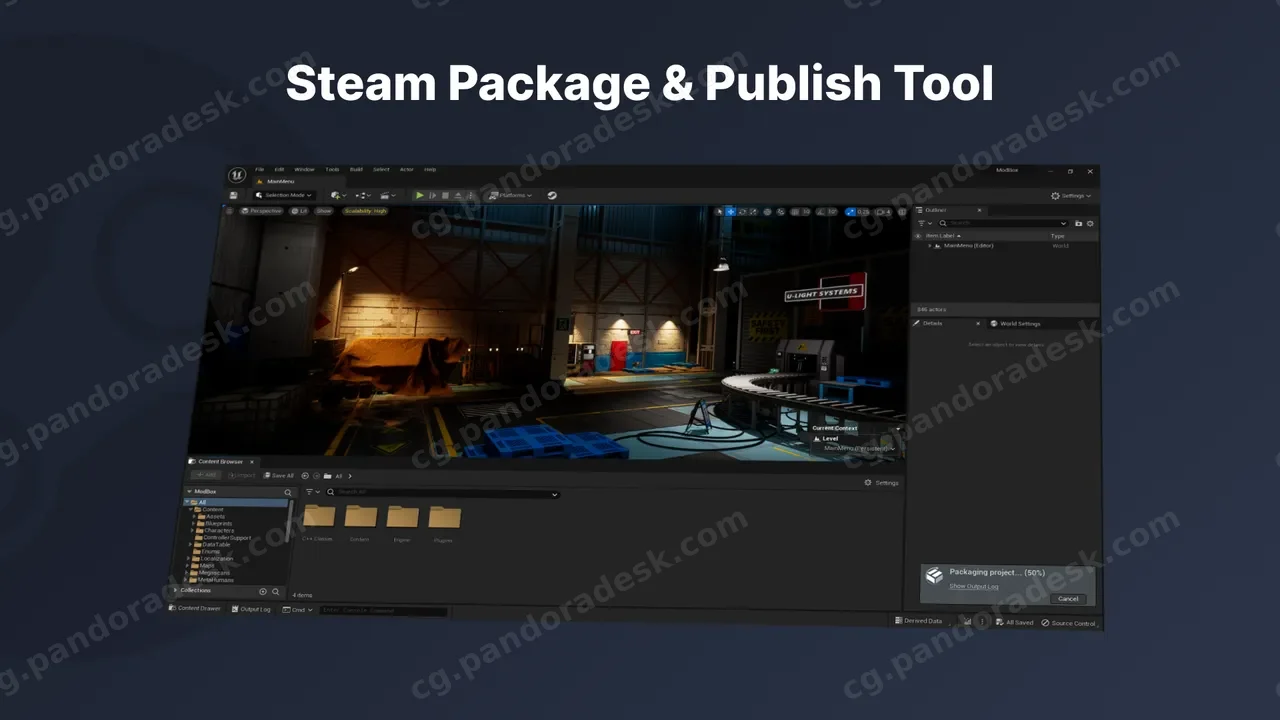The width and height of the screenshot is (1280, 720).
Task: Open the Perspective viewport options
Action: click(261, 211)
